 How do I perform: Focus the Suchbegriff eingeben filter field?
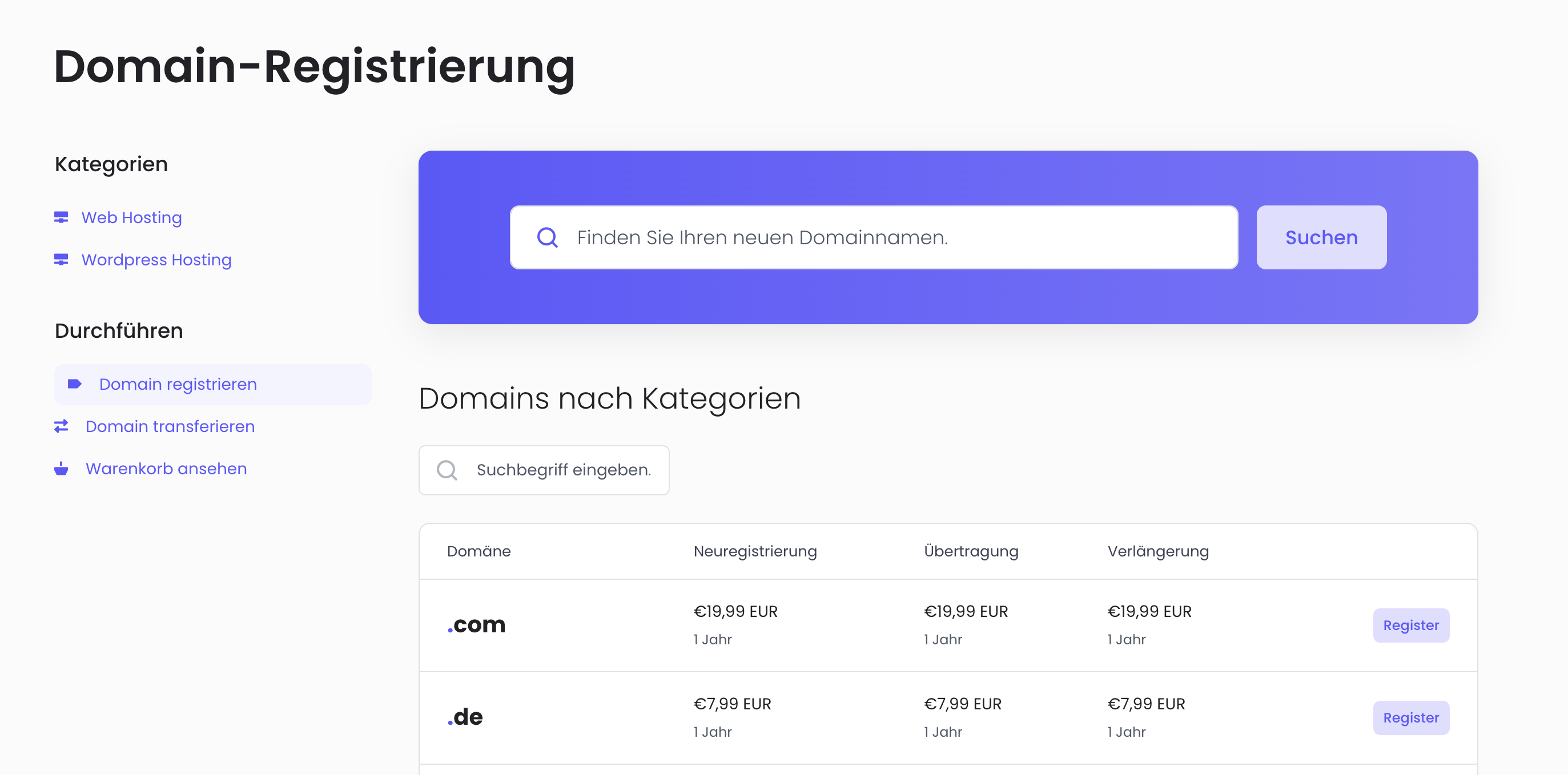pos(564,470)
